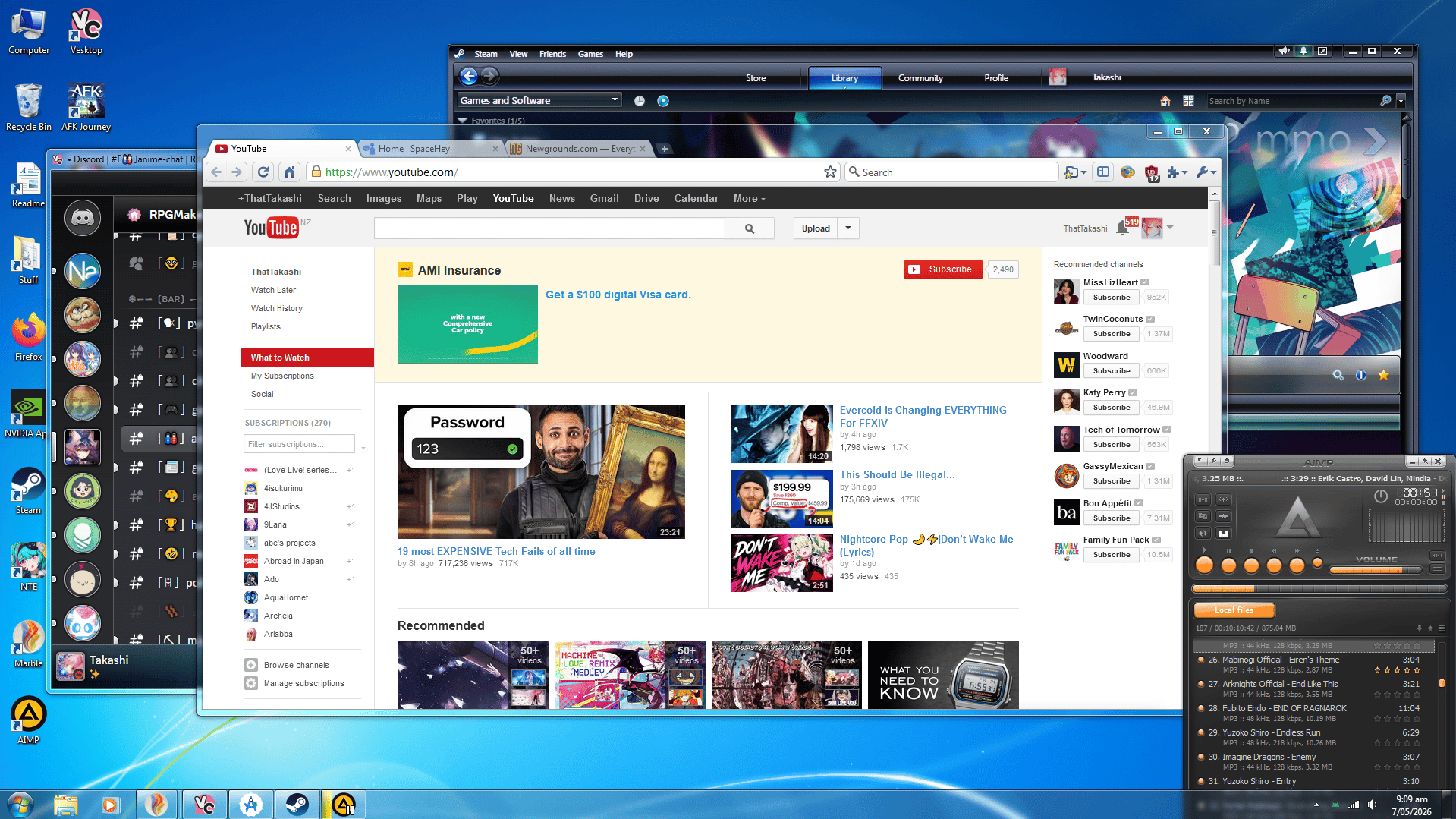Open the system tray volume icon
Image resolution: width=1456 pixels, height=819 pixels.
pos(1372,805)
